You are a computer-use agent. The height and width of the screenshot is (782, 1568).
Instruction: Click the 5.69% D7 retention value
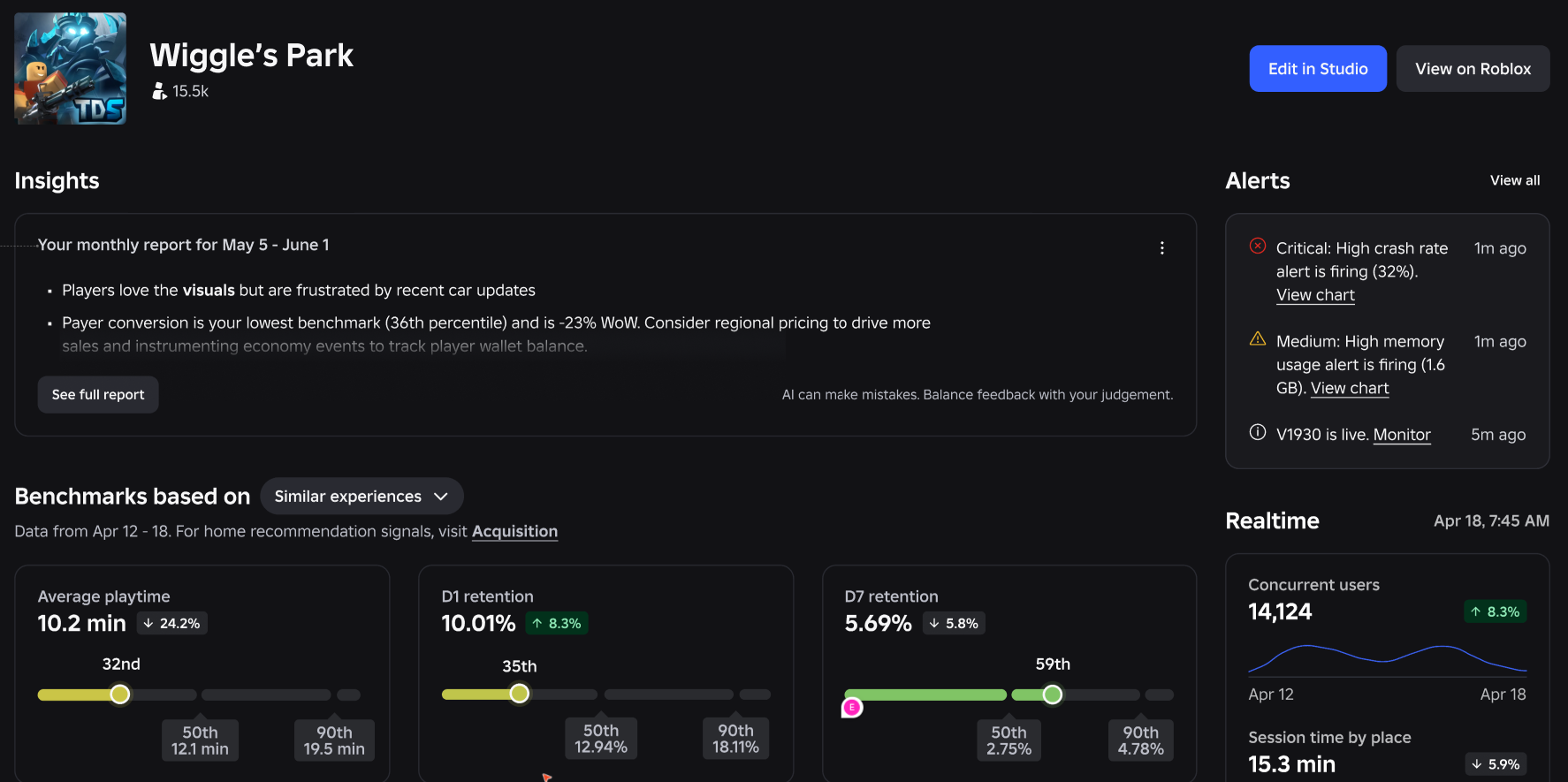878,623
